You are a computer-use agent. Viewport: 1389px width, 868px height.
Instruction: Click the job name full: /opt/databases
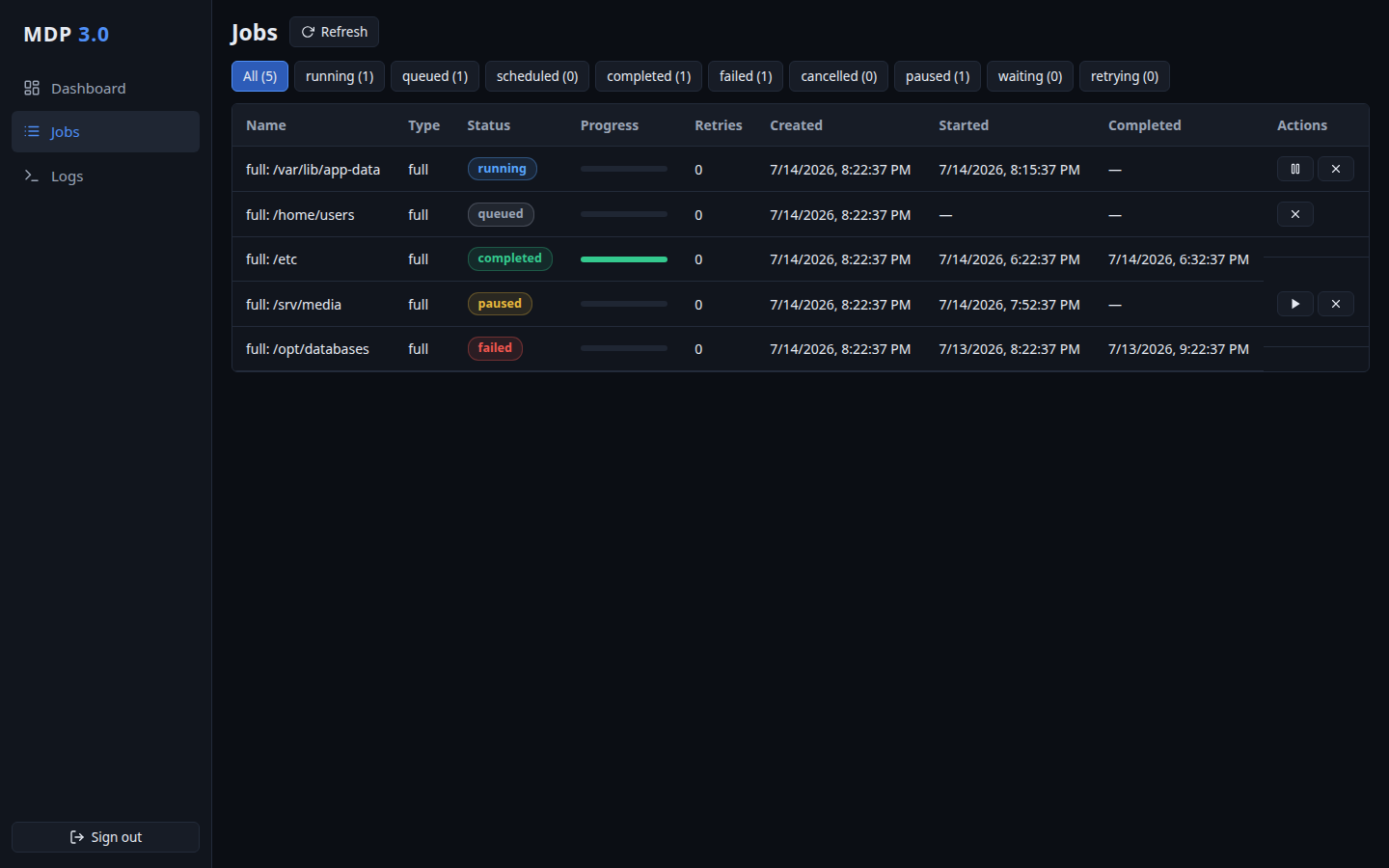308,349
